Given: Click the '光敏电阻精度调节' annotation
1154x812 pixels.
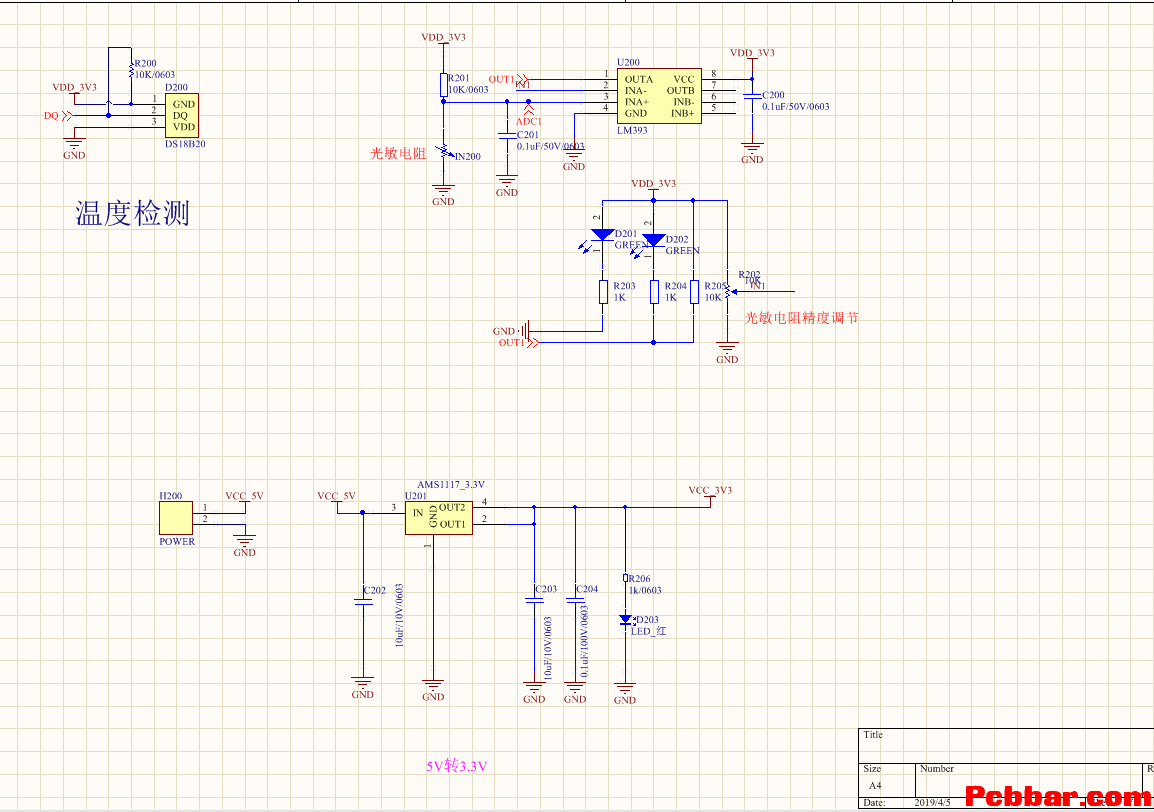Looking at the screenshot, I should 801,317.
